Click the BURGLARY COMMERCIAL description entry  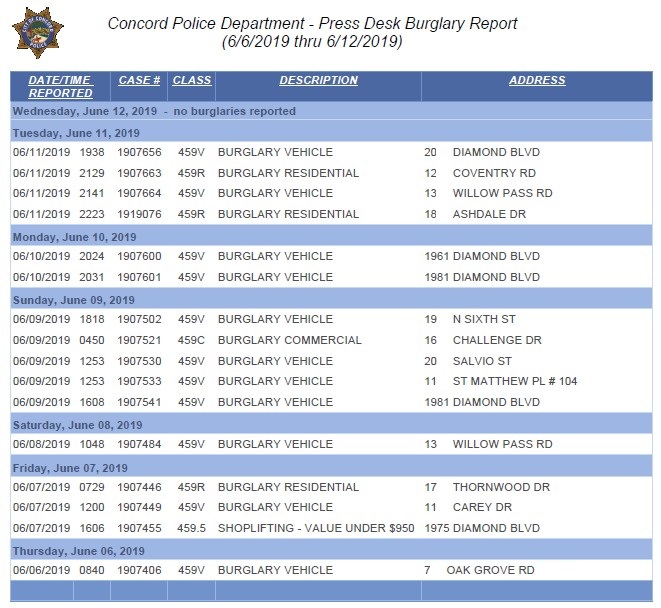point(278,340)
